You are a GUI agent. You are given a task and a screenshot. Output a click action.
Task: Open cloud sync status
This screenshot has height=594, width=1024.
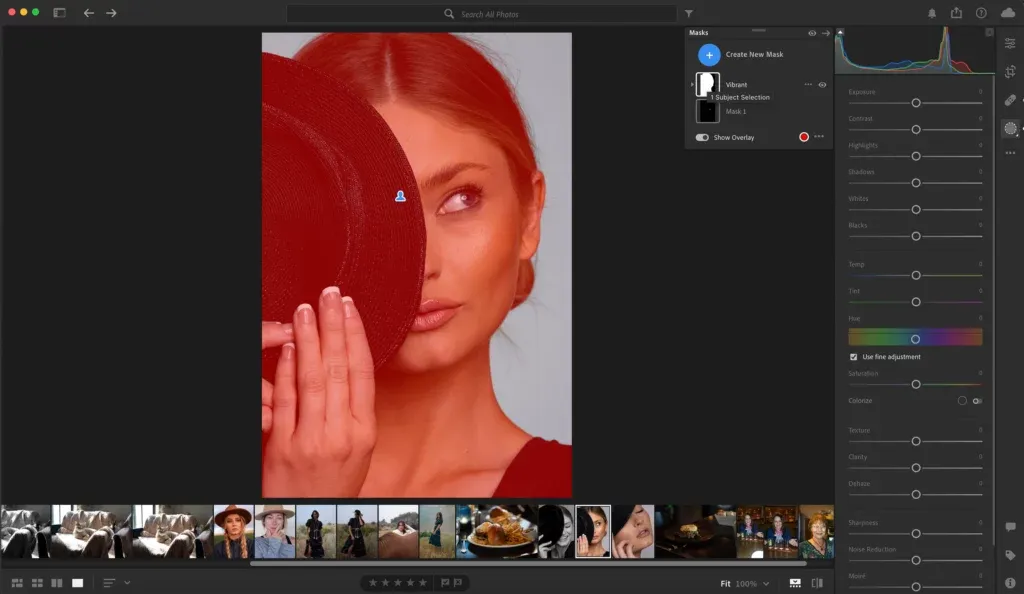pyautogui.click(x=1007, y=14)
